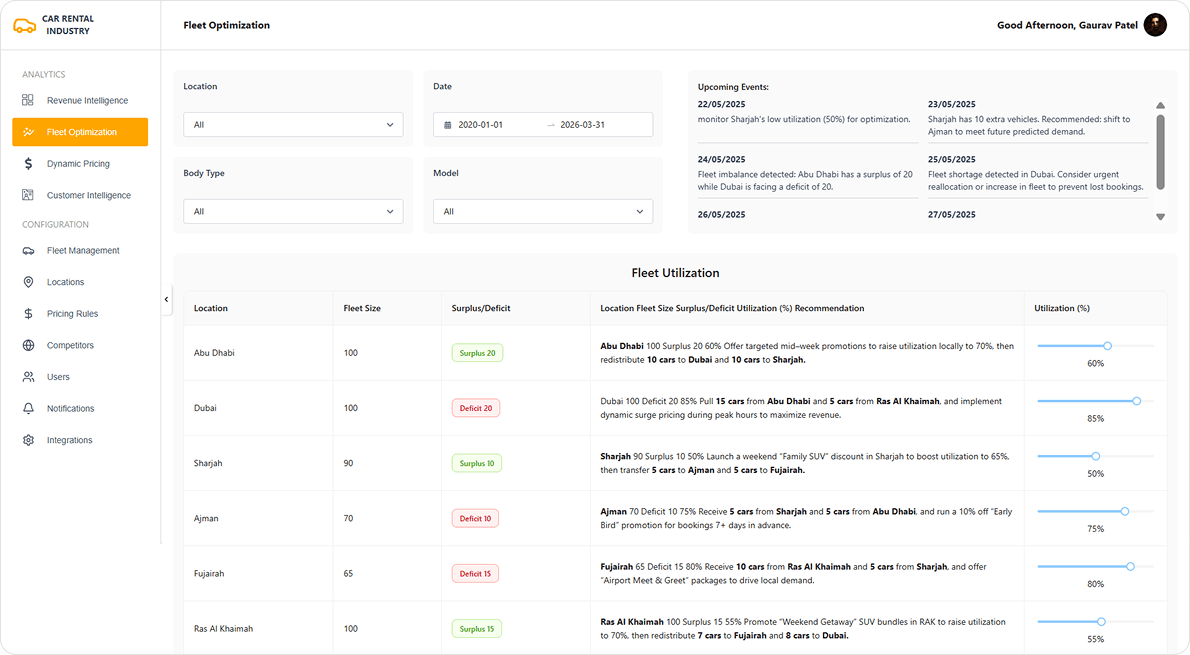Open Fleet Management car icon
This screenshot has height=655, width=1190.
coord(28,251)
